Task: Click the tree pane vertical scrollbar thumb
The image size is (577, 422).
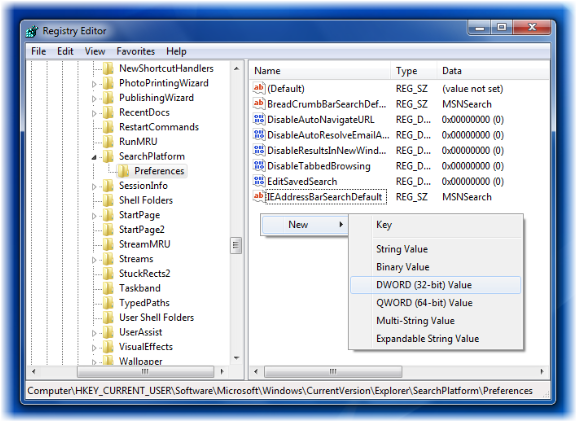Action: click(x=236, y=245)
